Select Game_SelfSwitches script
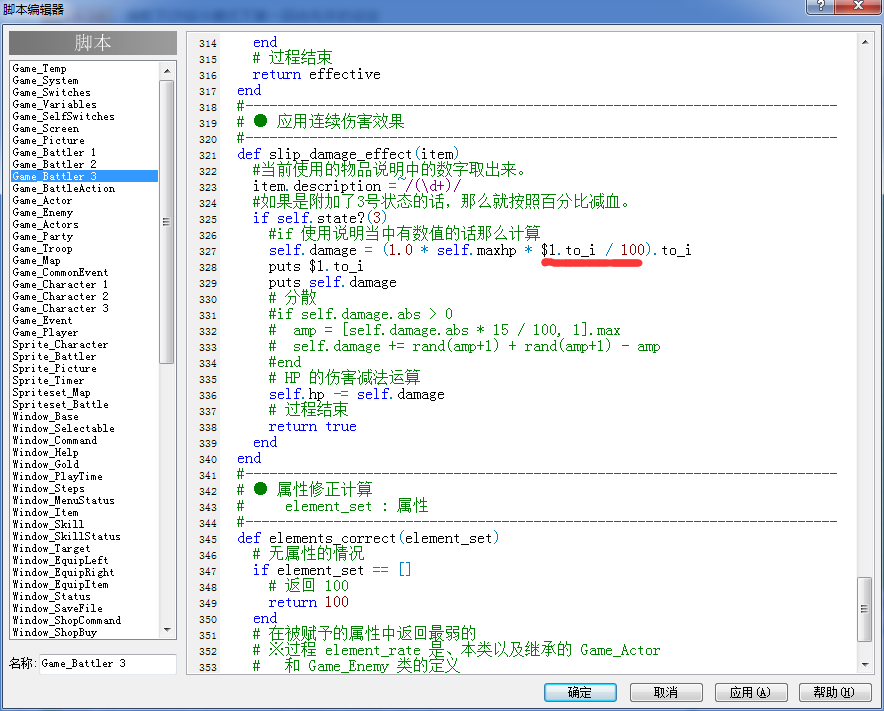 coord(63,116)
